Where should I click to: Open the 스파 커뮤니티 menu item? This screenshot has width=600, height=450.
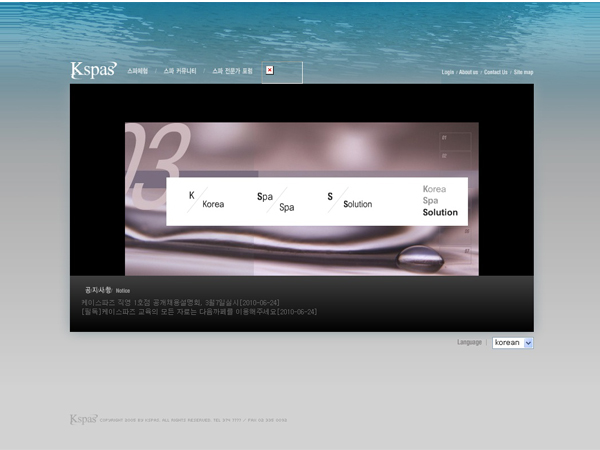[180, 72]
